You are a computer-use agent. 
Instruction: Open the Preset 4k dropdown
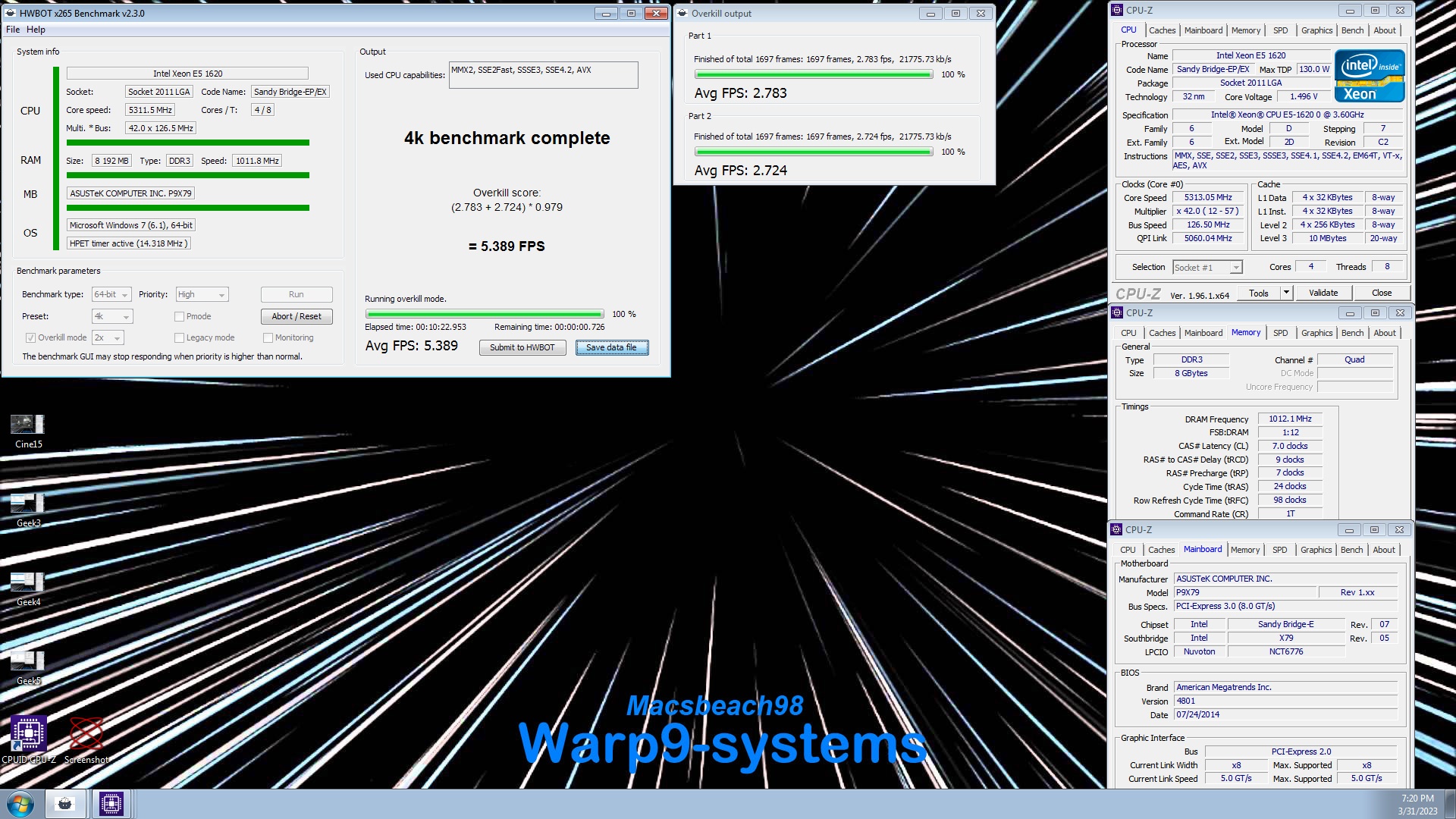click(x=112, y=316)
